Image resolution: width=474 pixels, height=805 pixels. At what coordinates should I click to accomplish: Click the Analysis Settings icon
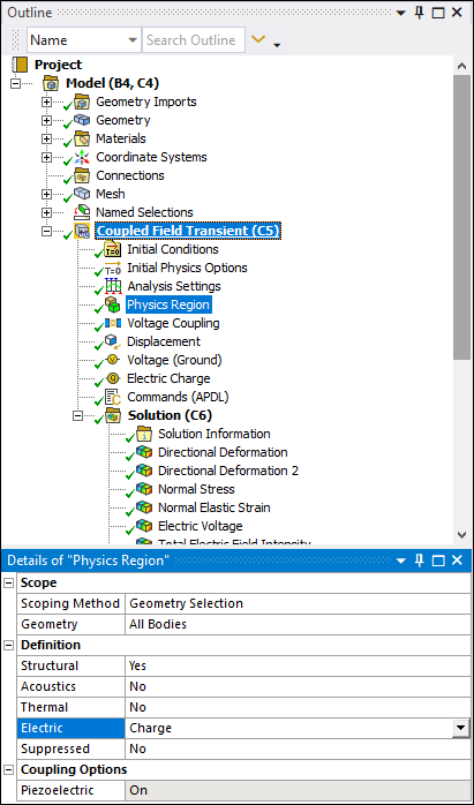coord(112,286)
